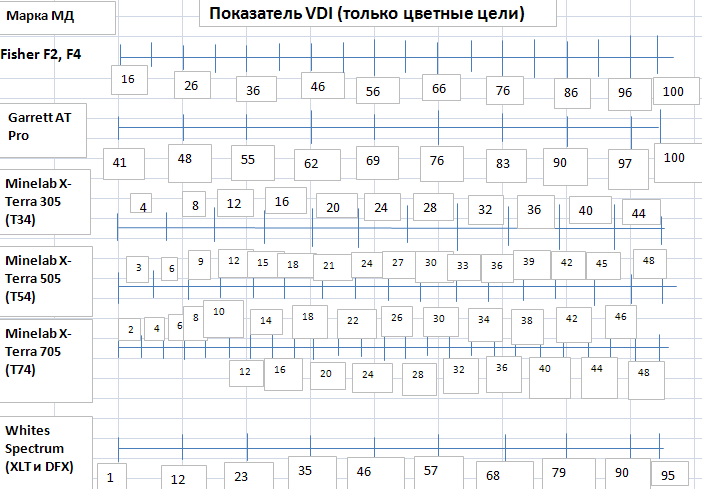Screen dimensions: 702x489
Task: Click the '39' box in the X-Terra 505 row
Action: coord(532,265)
